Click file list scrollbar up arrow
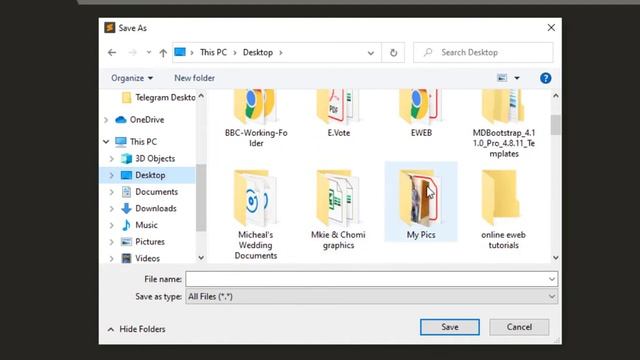Screen dimensions: 640x360 [556, 96]
